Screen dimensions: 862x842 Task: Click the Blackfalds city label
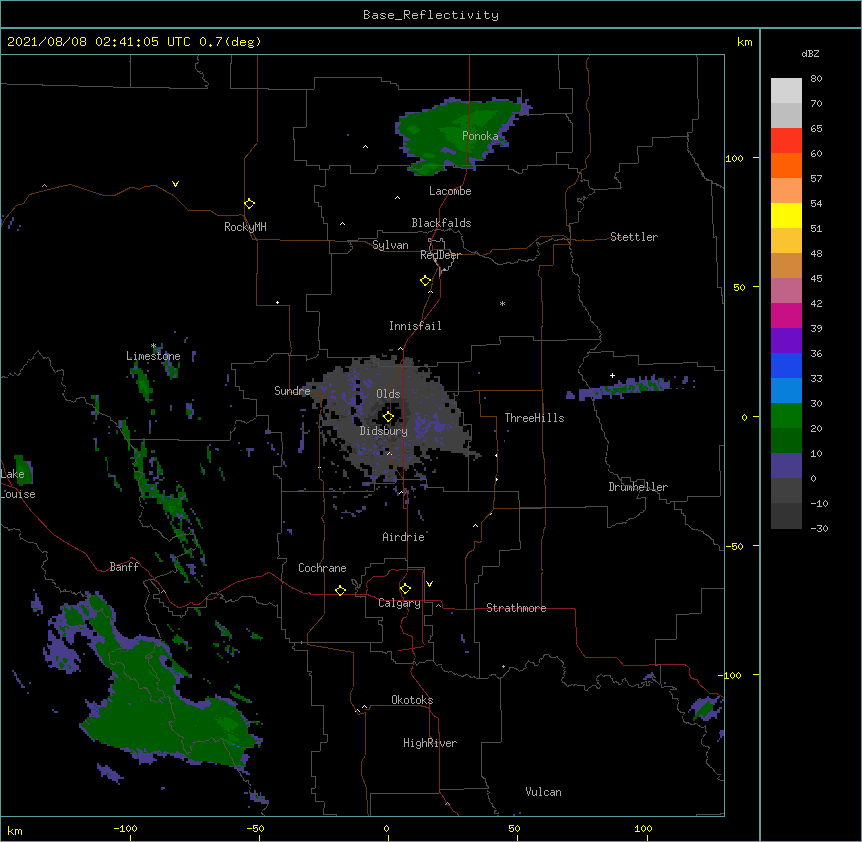pyautogui.click(x=441, y=223)
